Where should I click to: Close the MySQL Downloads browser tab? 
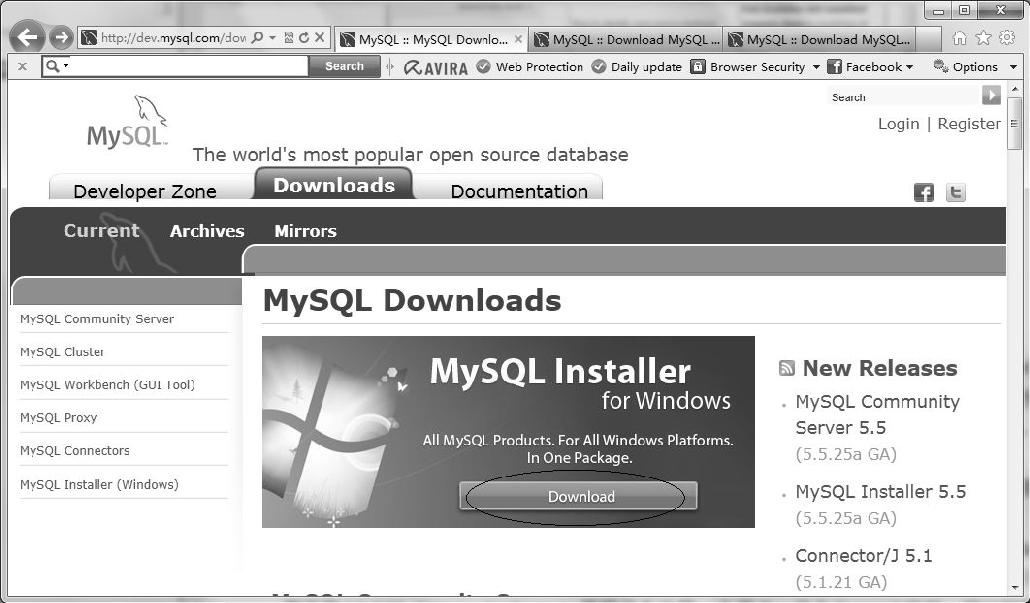(518, 39)
